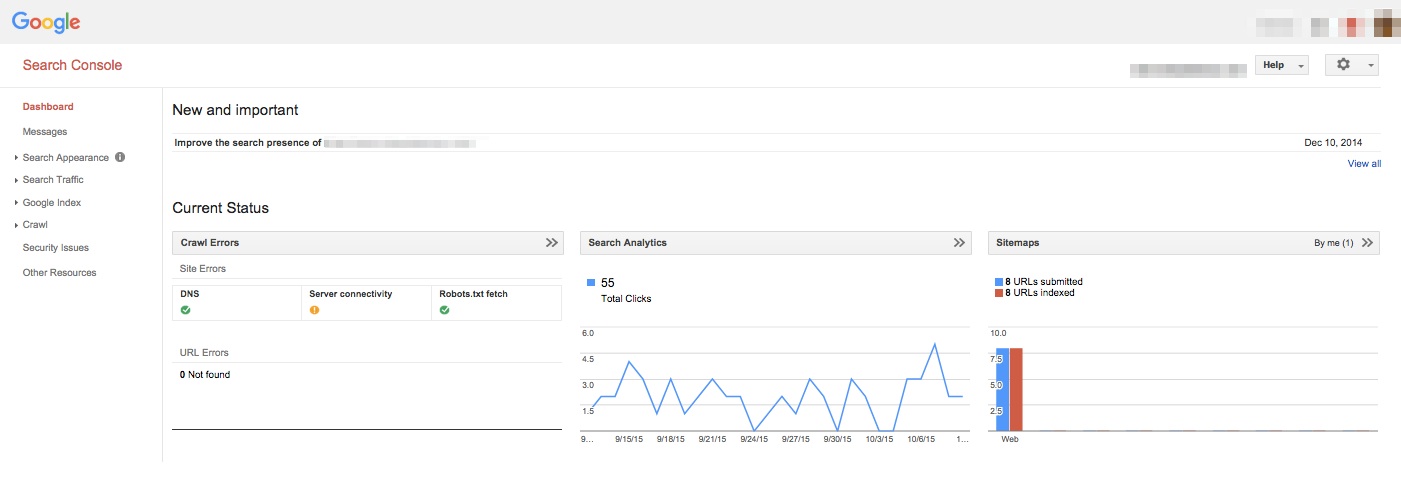Expand the Search Traffic section

click(53, 180)
